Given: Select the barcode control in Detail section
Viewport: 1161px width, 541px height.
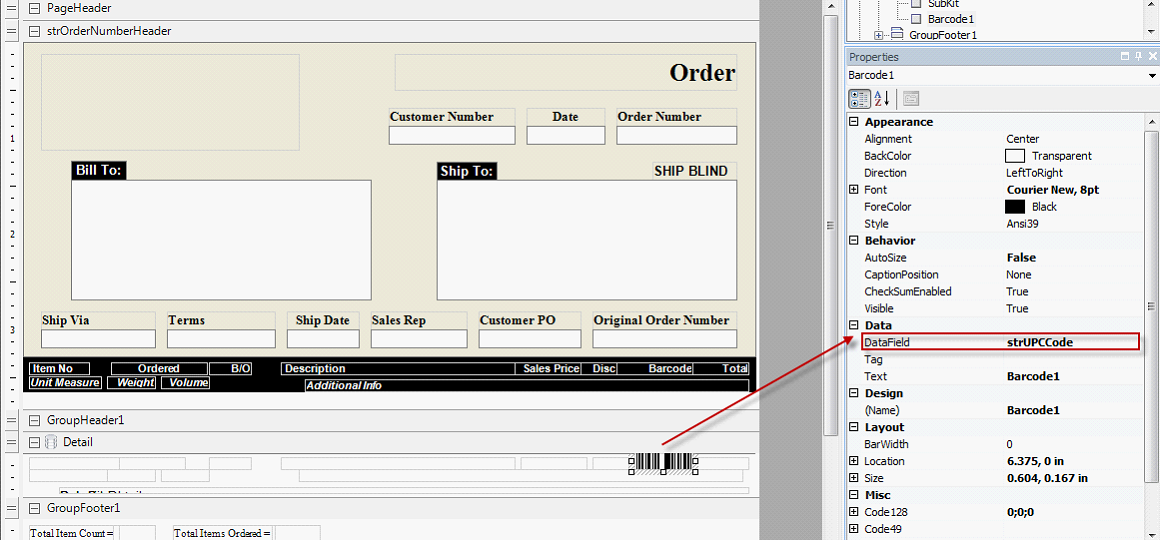Looking at the screenshot, I should (663, 463).
